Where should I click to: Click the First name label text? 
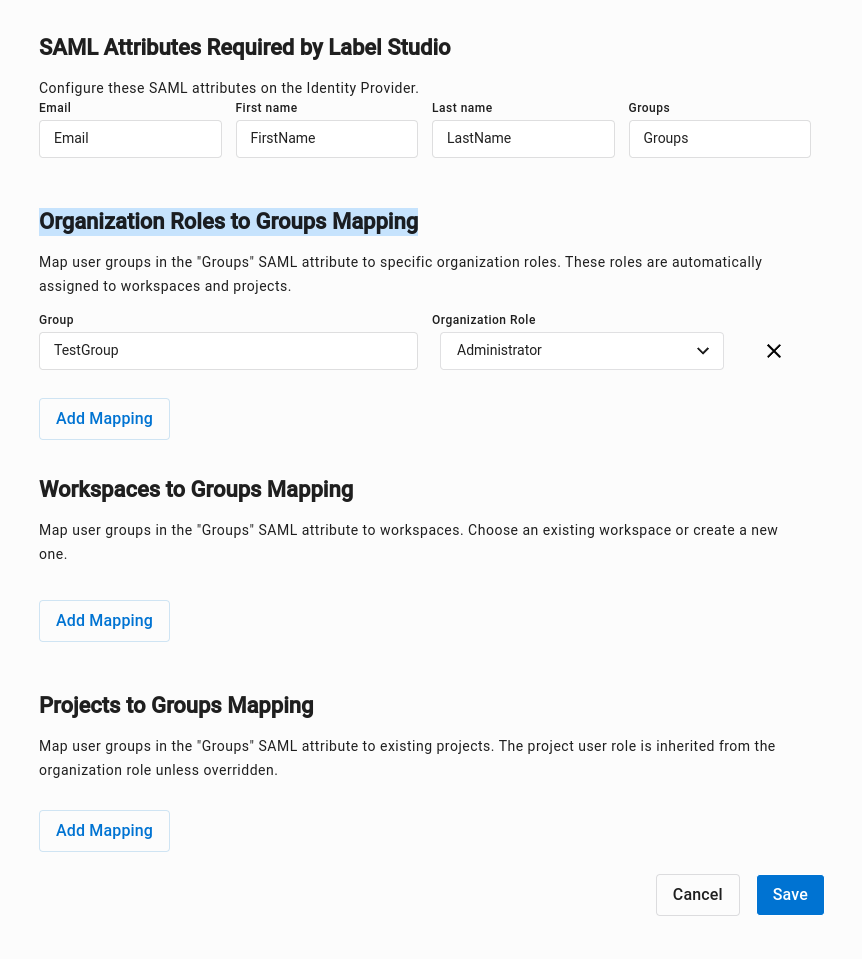(x=266, y=108)
